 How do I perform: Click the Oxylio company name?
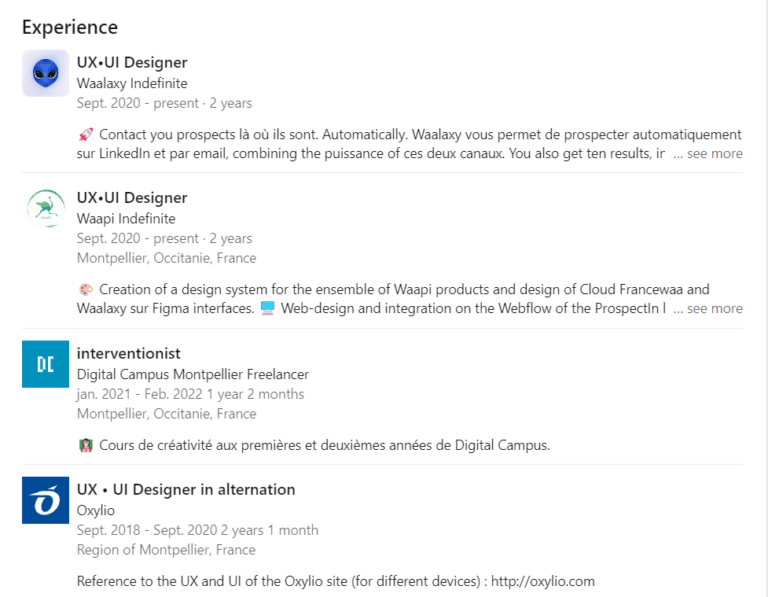click(96, 510)
